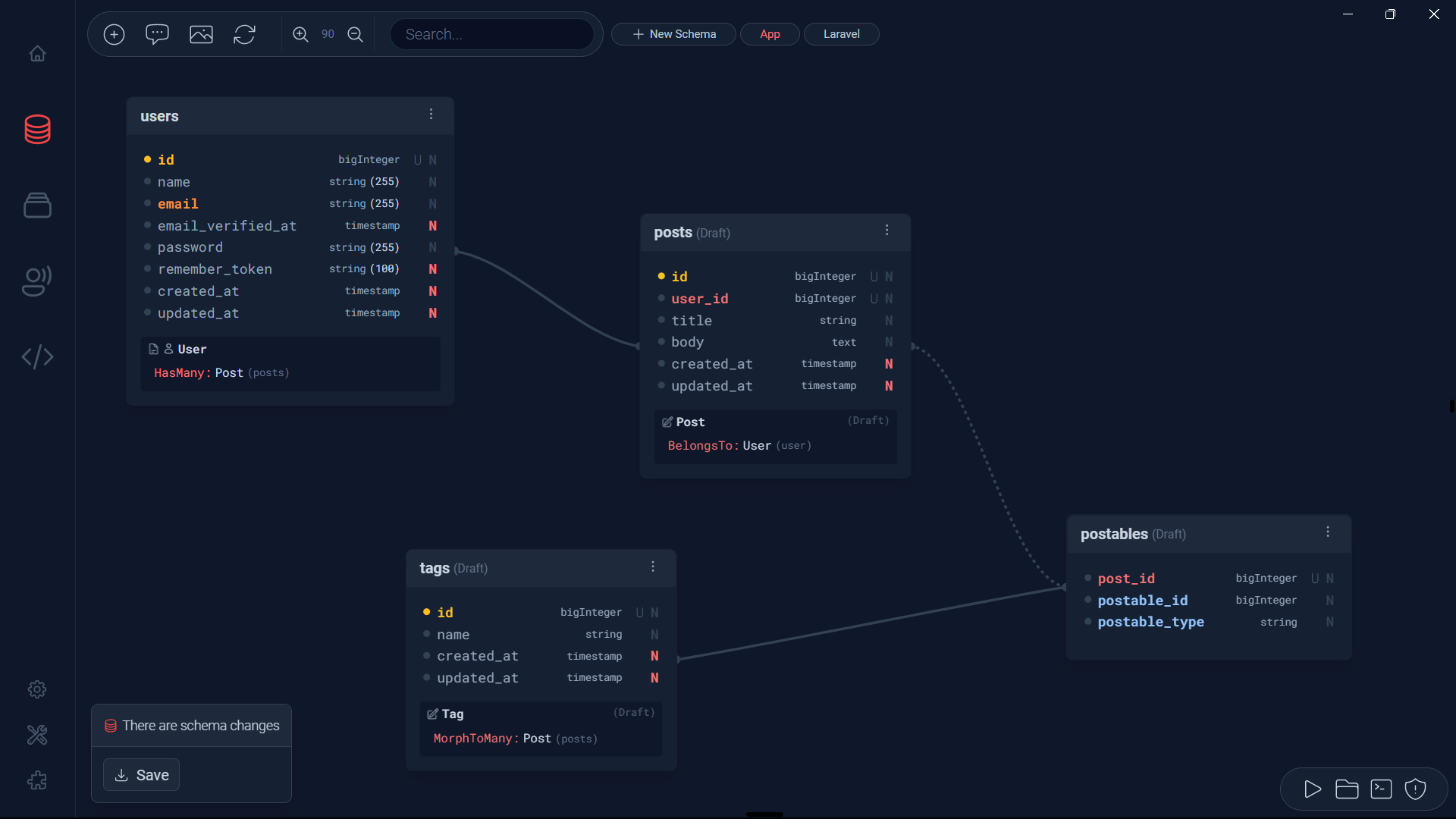Open the database schema sidebar icon
This screenshot has height=819, width=1456.
37,130
